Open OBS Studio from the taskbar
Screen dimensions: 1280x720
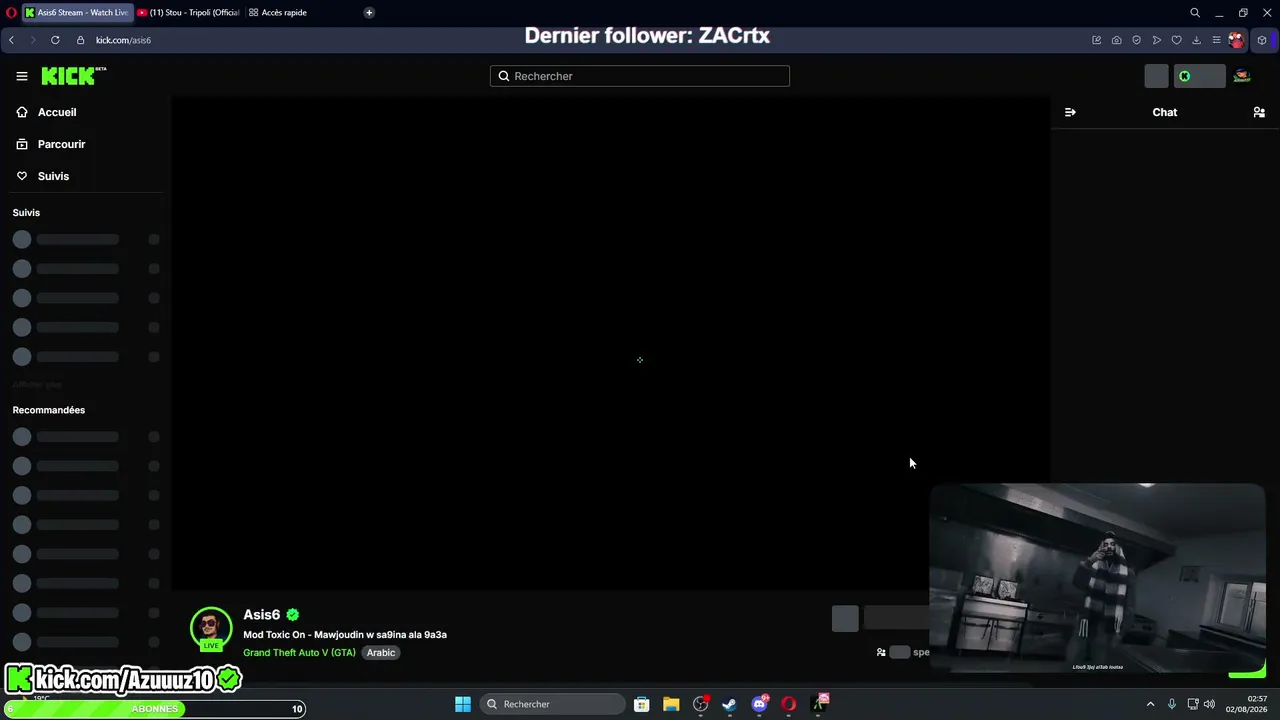pyautogui.click(x=700, y=704)
